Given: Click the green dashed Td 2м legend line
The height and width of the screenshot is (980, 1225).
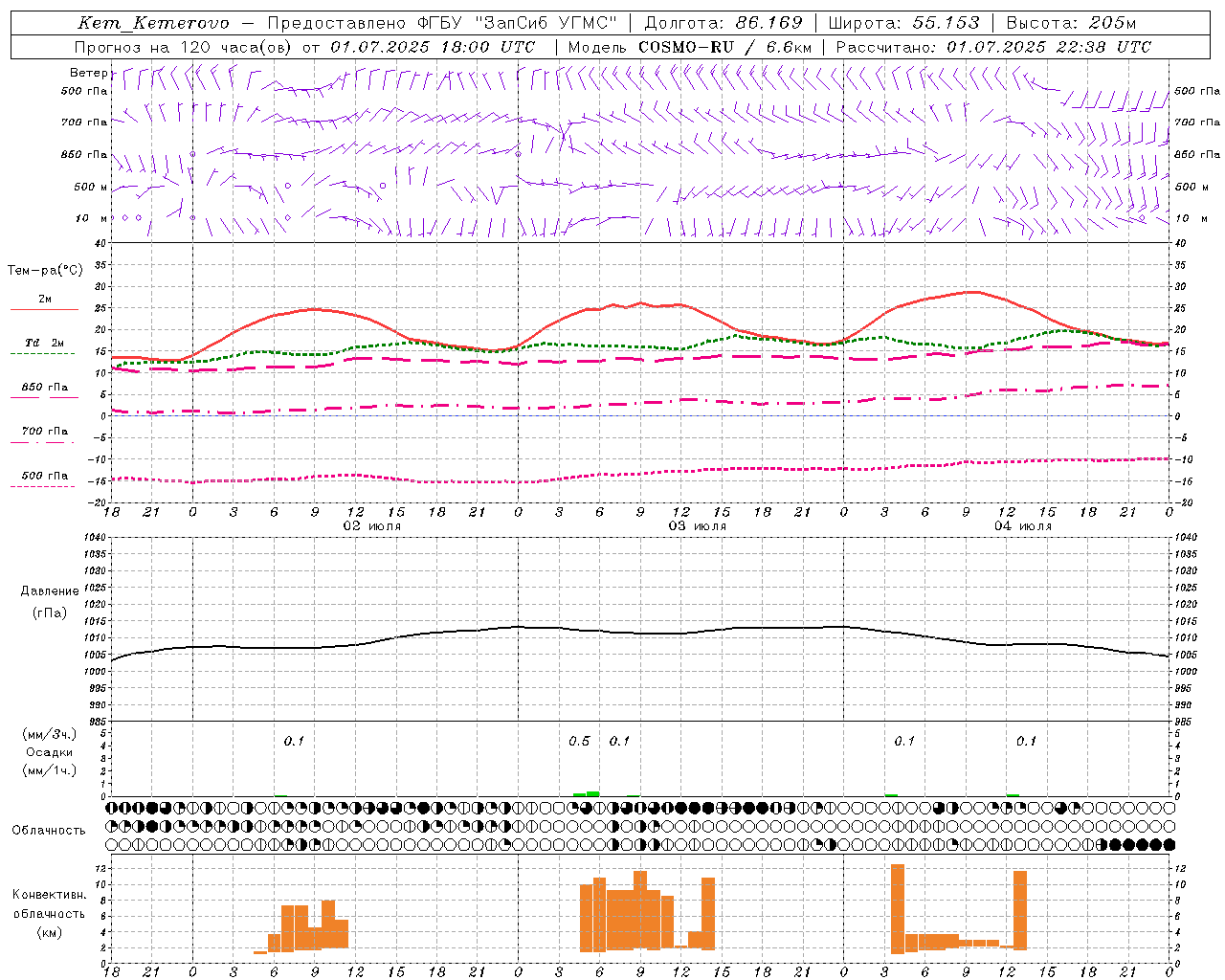Looking at the screenshot, I should [x=42, y=353].
